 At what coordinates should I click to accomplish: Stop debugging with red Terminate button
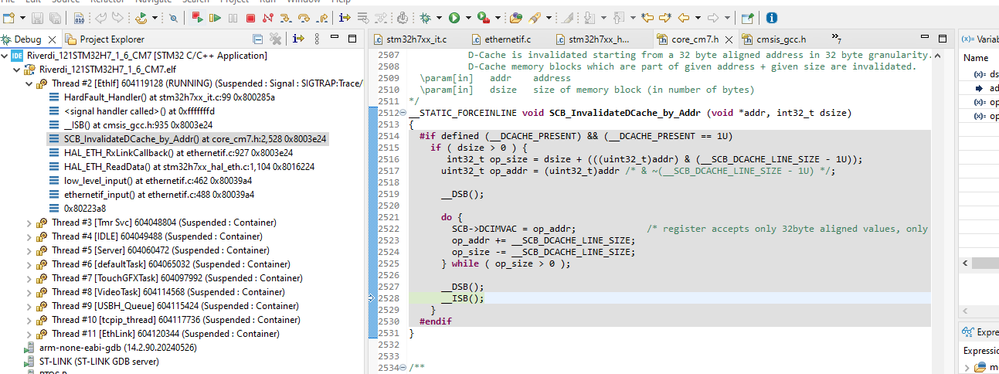point(250,18)
